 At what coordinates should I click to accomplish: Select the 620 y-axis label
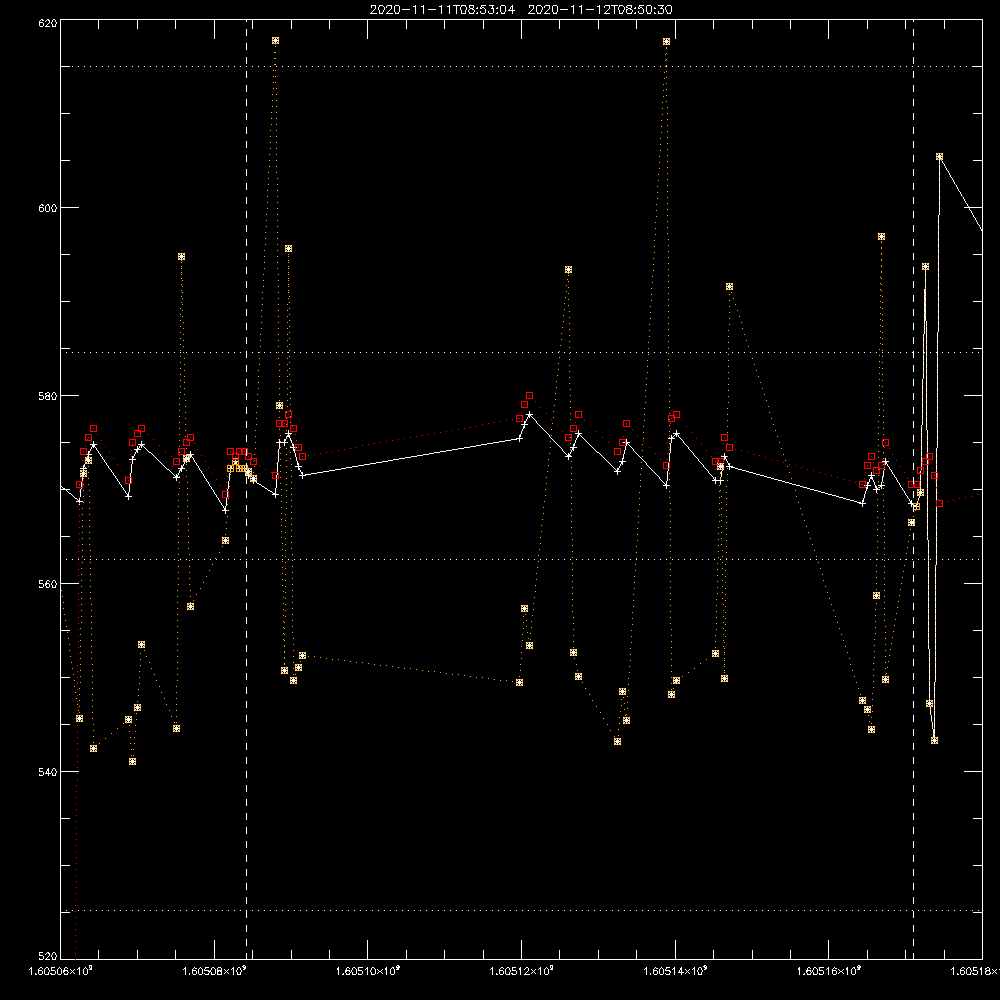coord(48,24)
